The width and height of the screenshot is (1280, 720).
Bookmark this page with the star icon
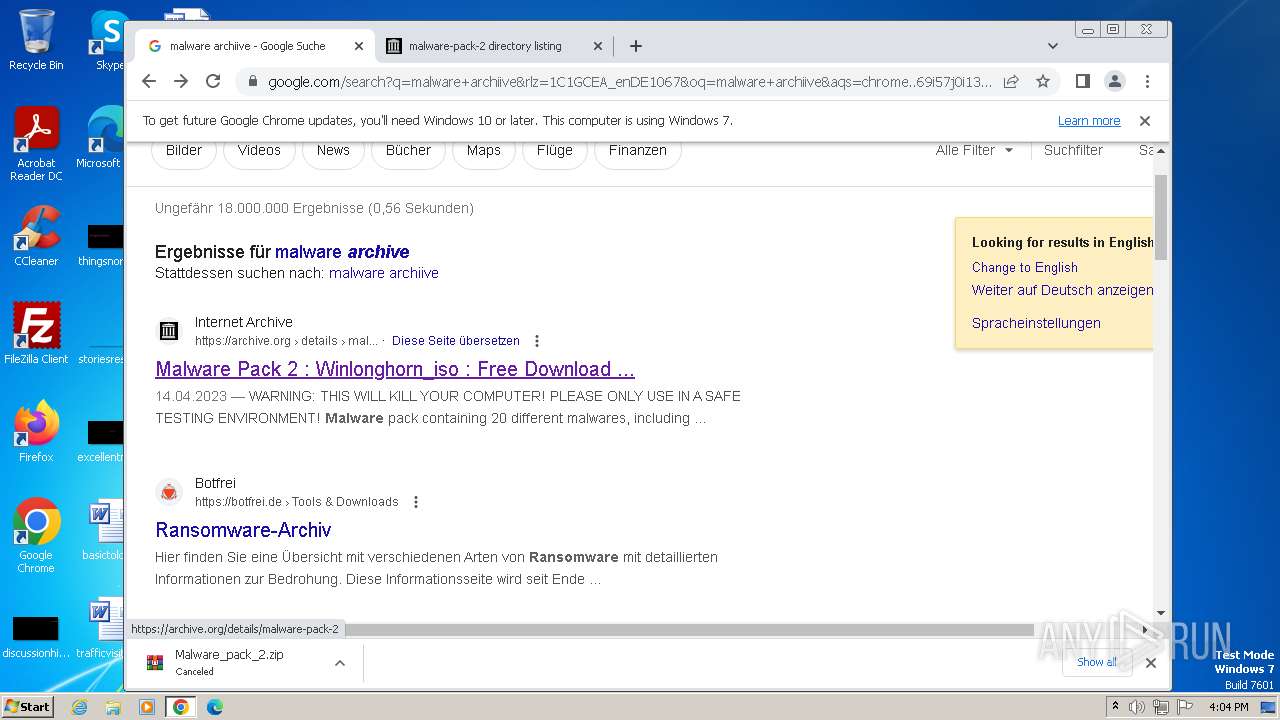1043,81
